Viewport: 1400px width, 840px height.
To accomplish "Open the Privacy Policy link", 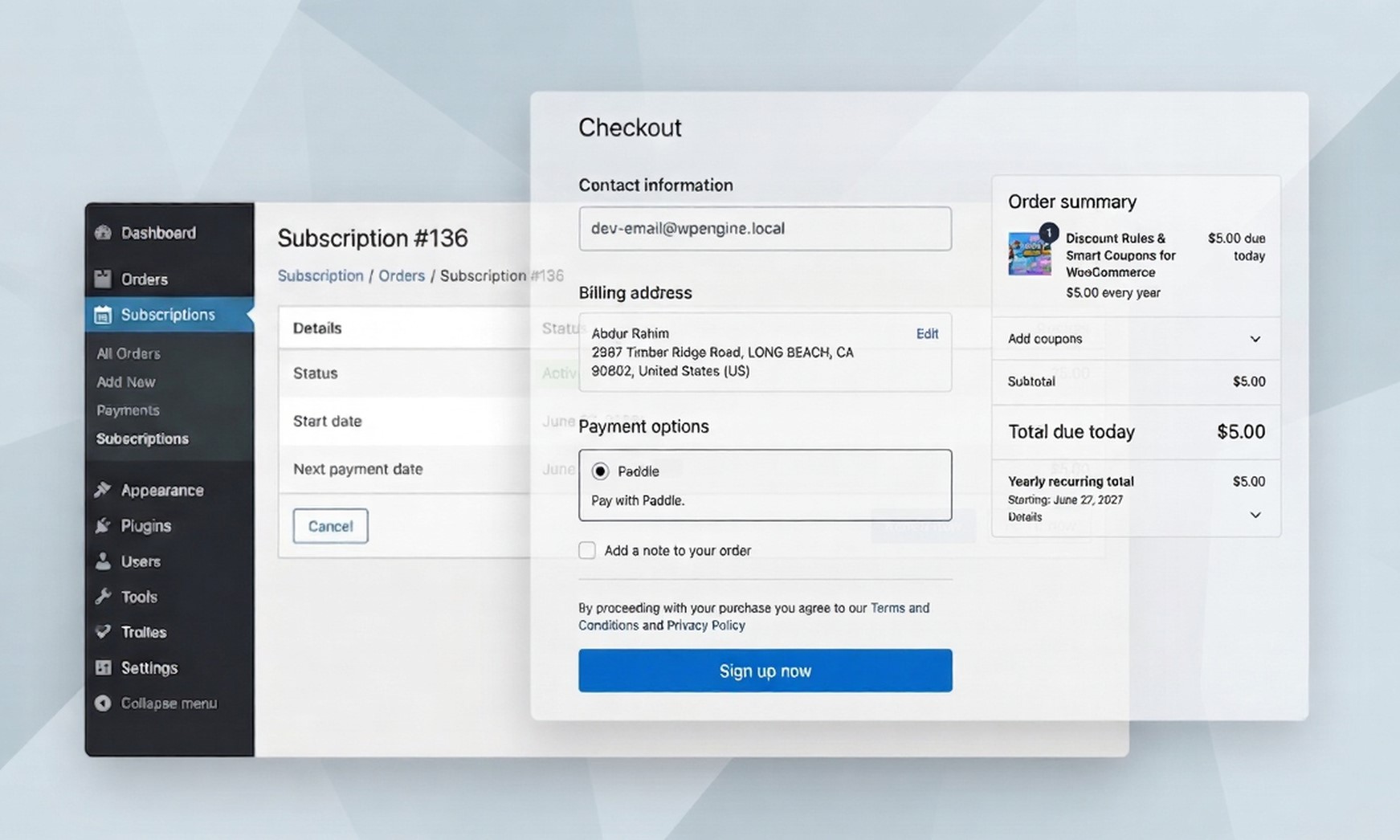I will (x=706, y=626).
